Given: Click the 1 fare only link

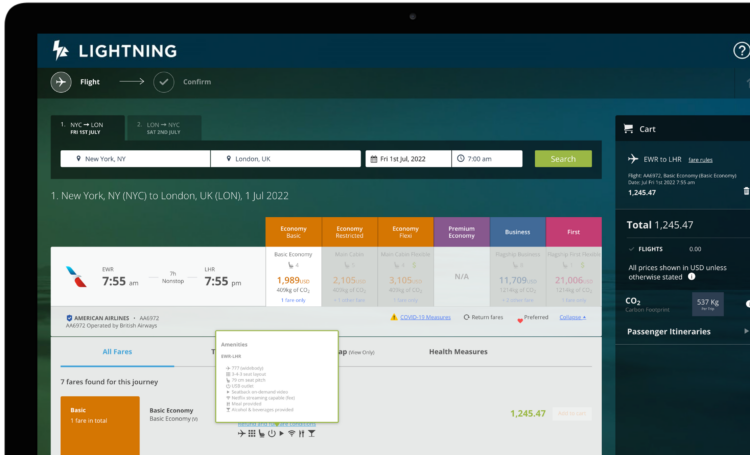Looking at the screenshot, I should pos(293,300).
